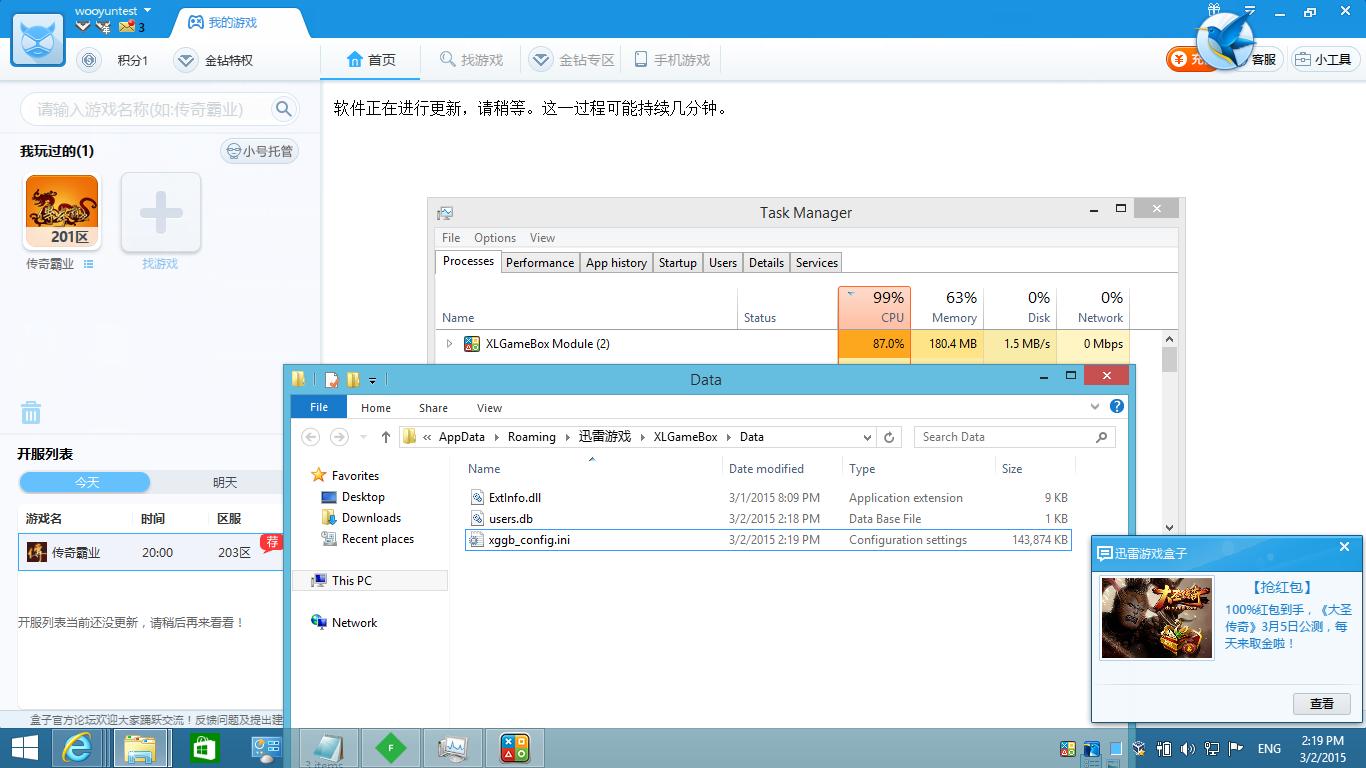The width and height of the screenshot is (1366, 768).
Task: Click the XLGameBox Module process icon
Action: pyautogui.click(x=472, y=344)
